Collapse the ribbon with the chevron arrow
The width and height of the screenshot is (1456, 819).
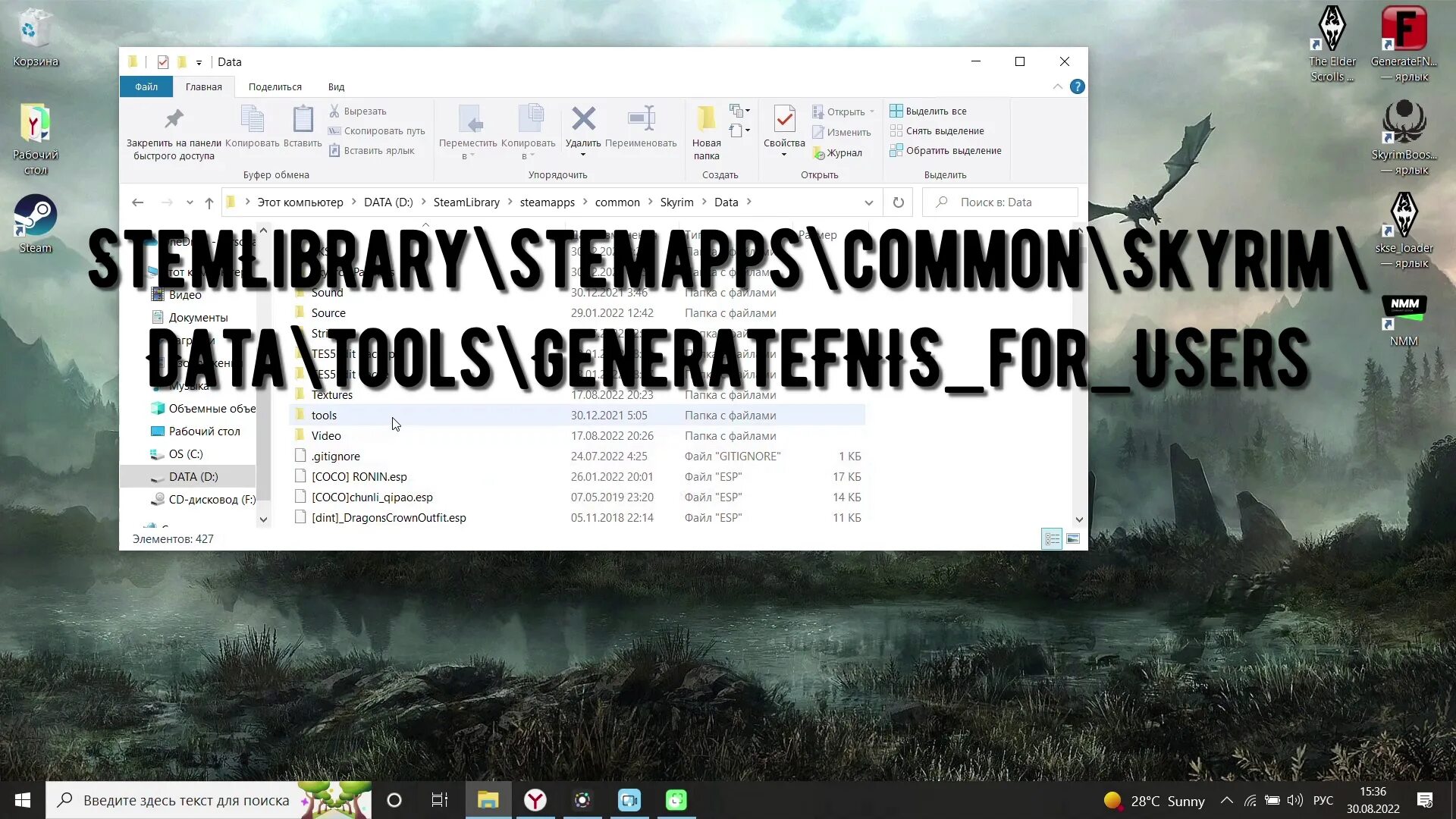pyautogui.click(x=1057, y=86)
